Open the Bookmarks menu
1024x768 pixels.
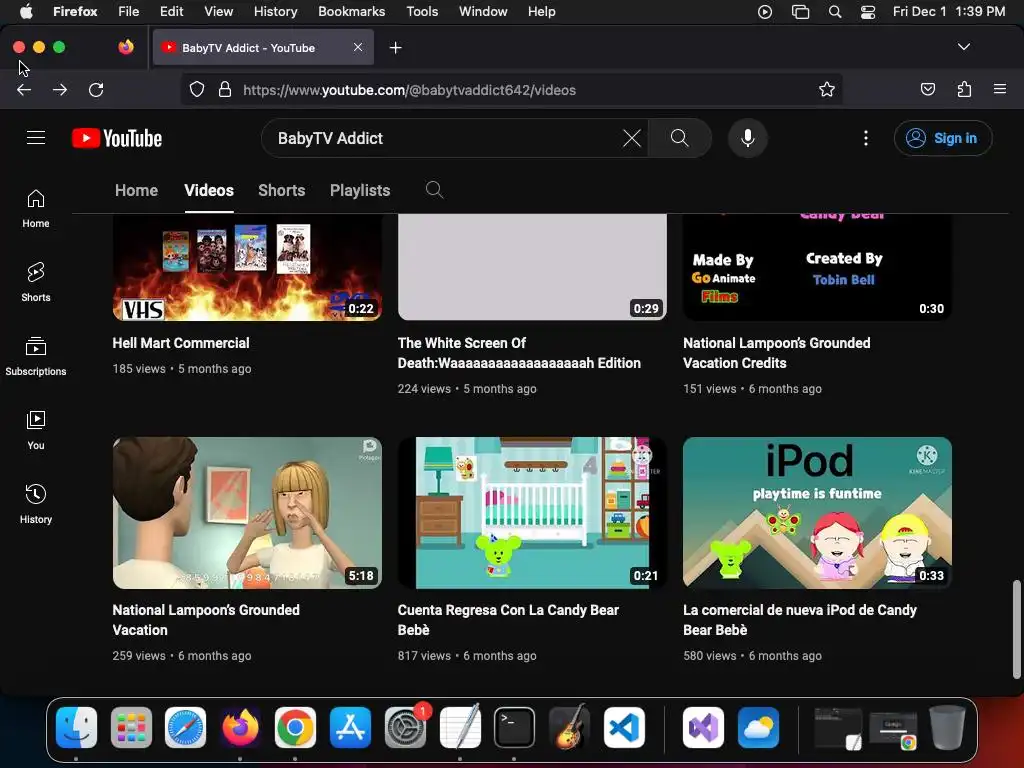(351, 11)
